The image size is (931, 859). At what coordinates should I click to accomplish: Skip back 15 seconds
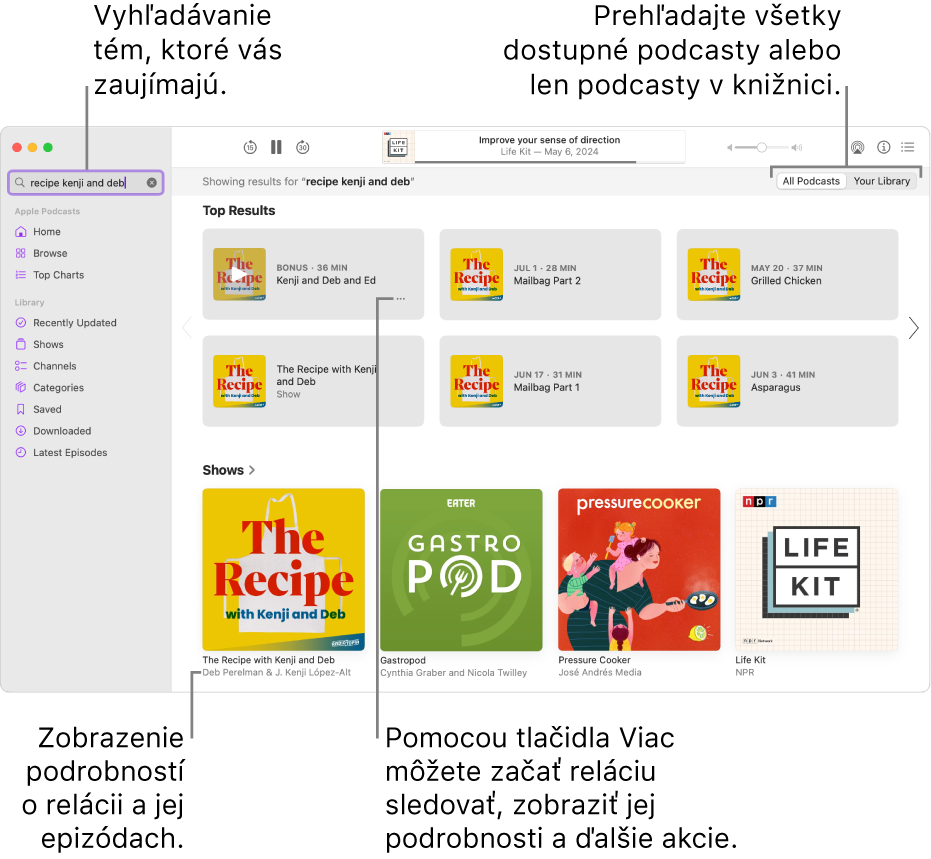tap(250, 147)
